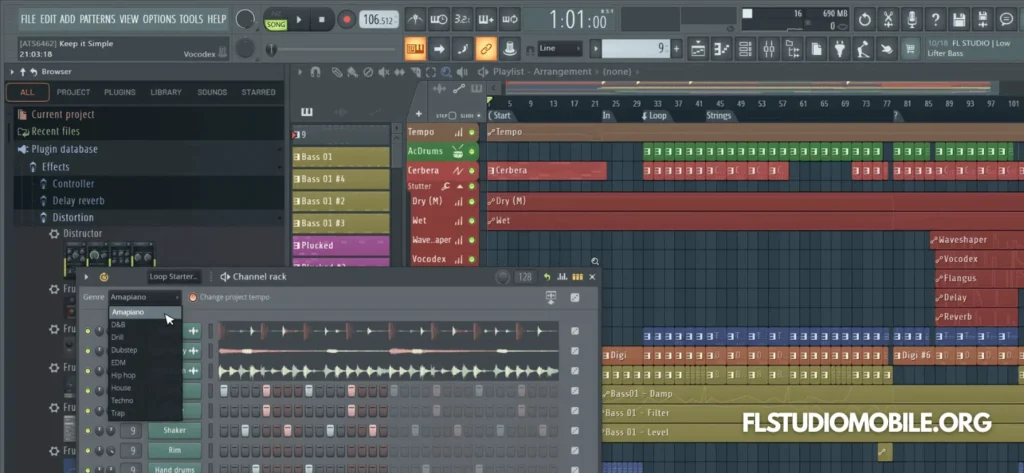Toggle SONG mode in the transport
Screen dimensions: 1024x473
click(x=276, y=24)
